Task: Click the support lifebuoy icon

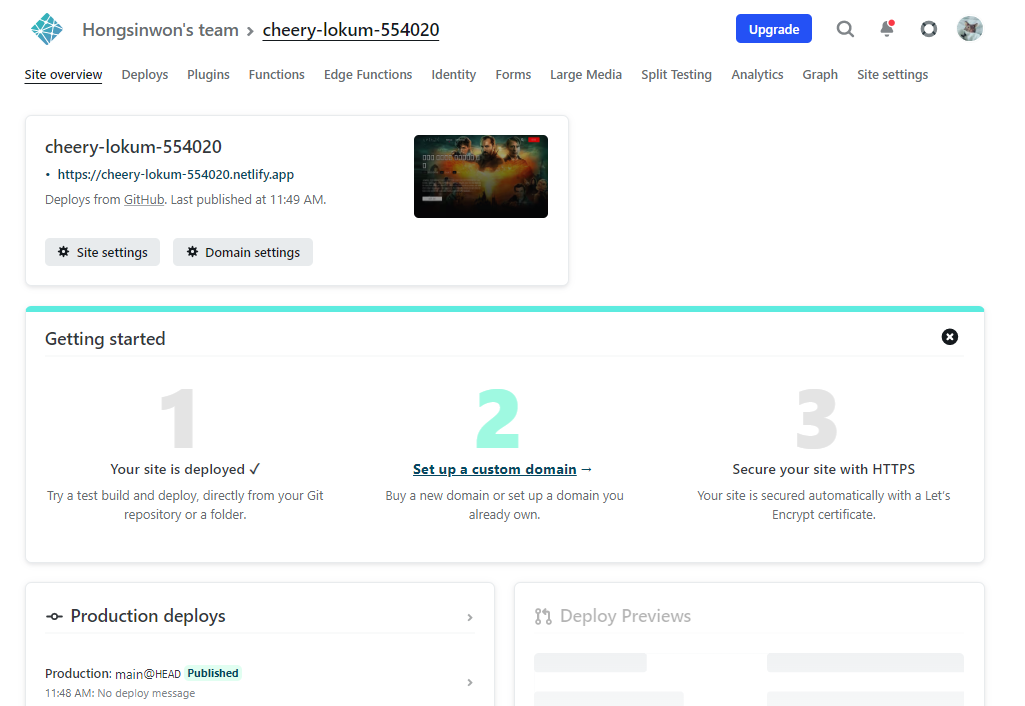Action: pyautogui.click(x=929, y=29)
